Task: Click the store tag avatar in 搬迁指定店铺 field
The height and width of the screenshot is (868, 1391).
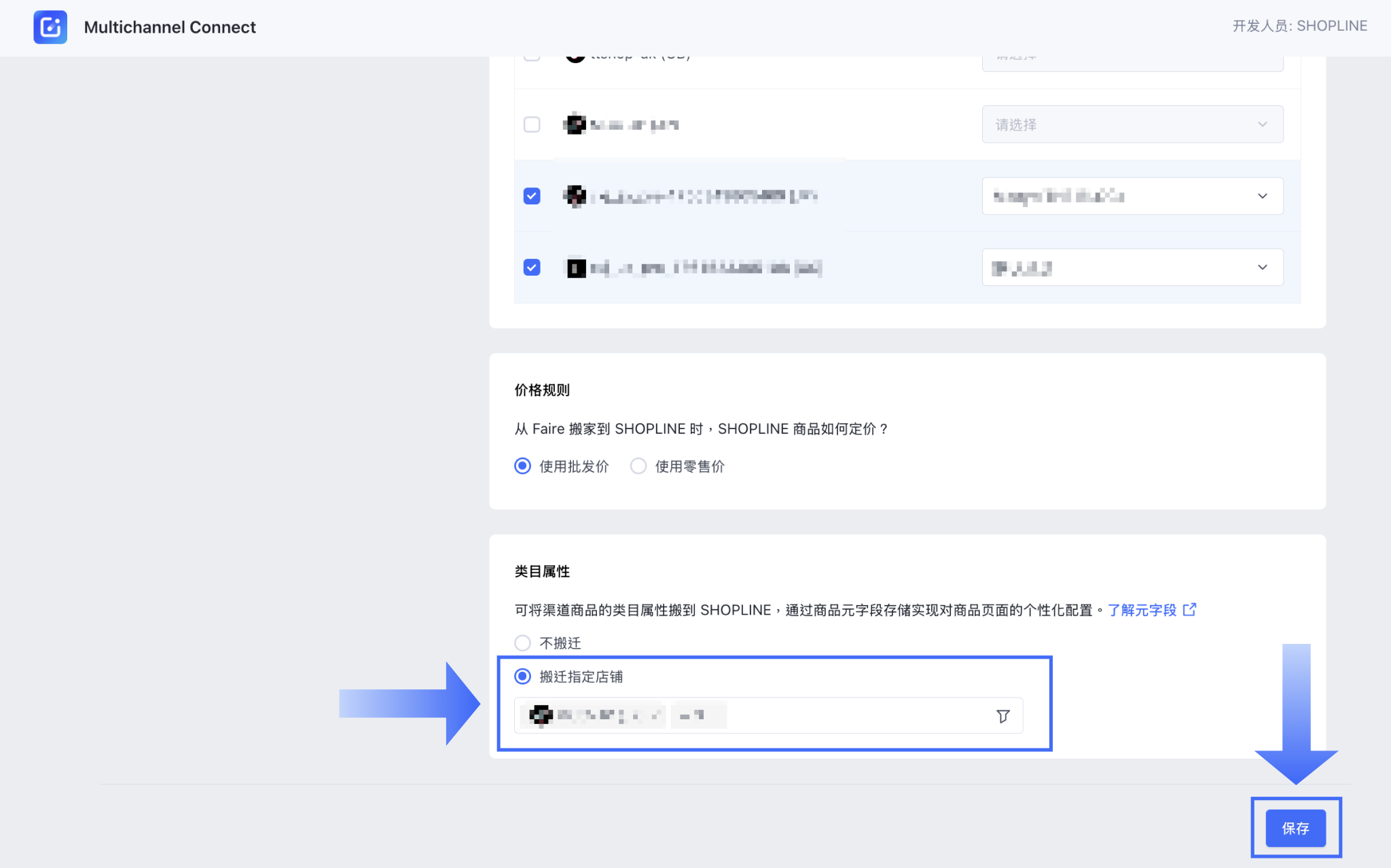Action: [541, 715]
